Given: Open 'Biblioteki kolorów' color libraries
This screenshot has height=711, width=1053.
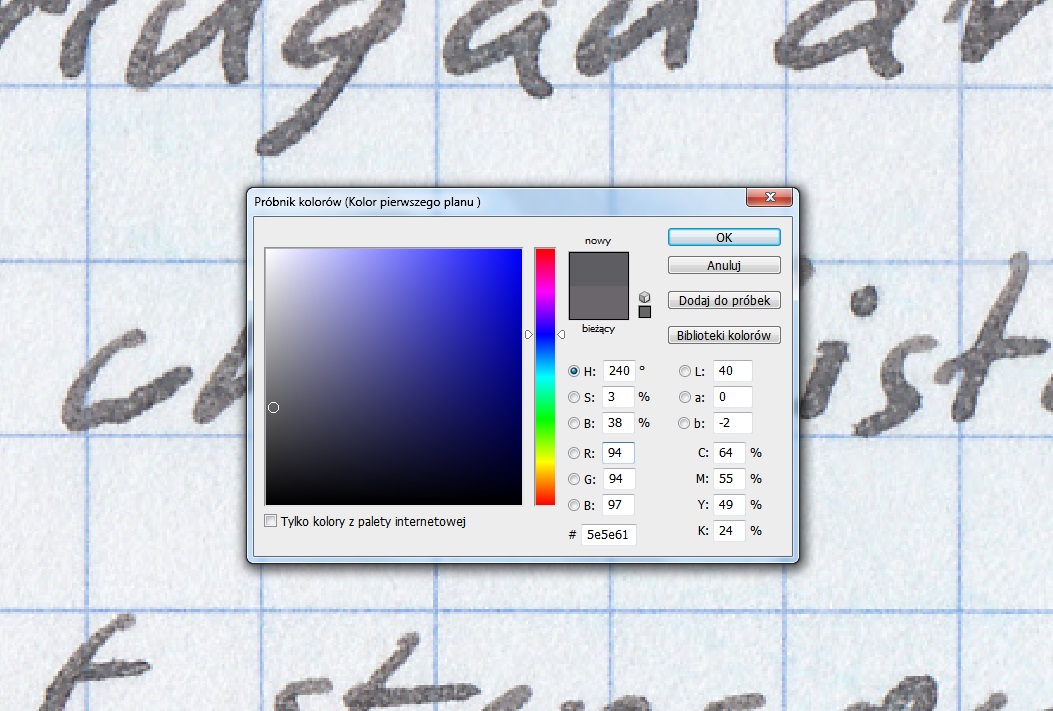Looking at the screenshot, I should (x=724, y=335).
